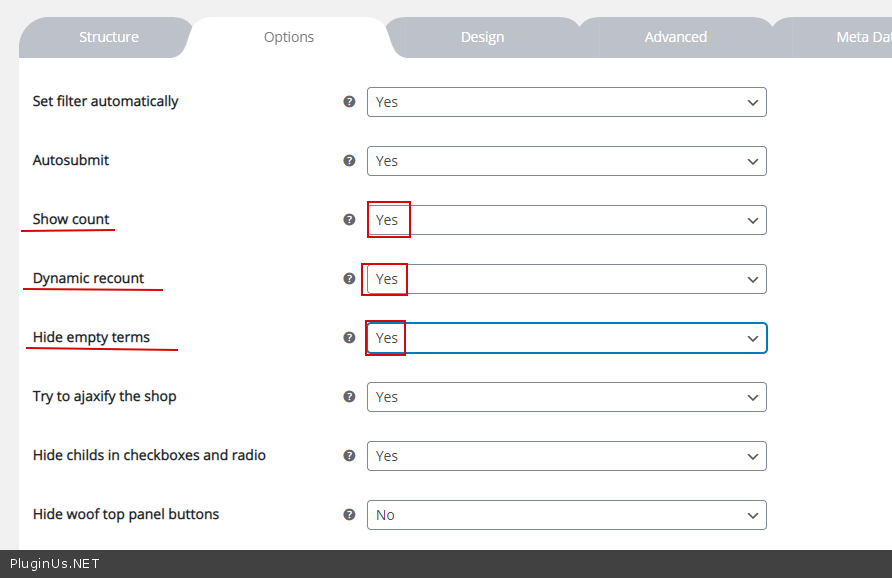892x578 pixels.
Task: Click Hide woof top panel buttons help icon
Action: click(x=349, y=514)
